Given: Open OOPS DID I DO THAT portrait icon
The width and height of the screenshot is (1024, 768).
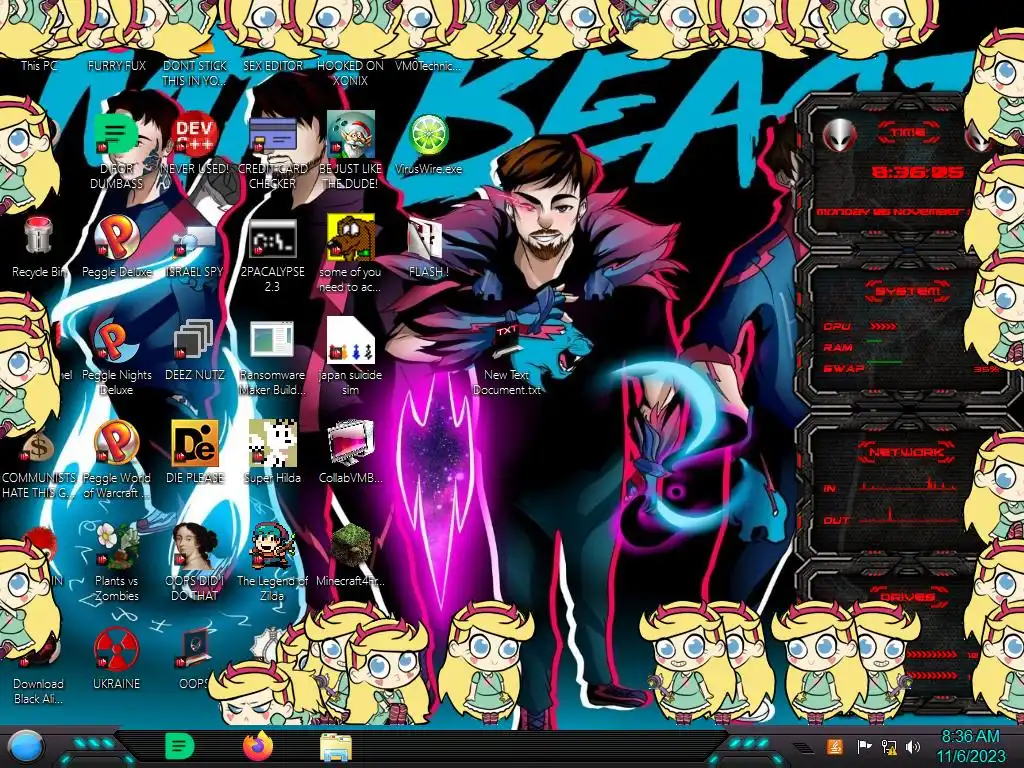Looking at the screenshot, I should point(195,547).
